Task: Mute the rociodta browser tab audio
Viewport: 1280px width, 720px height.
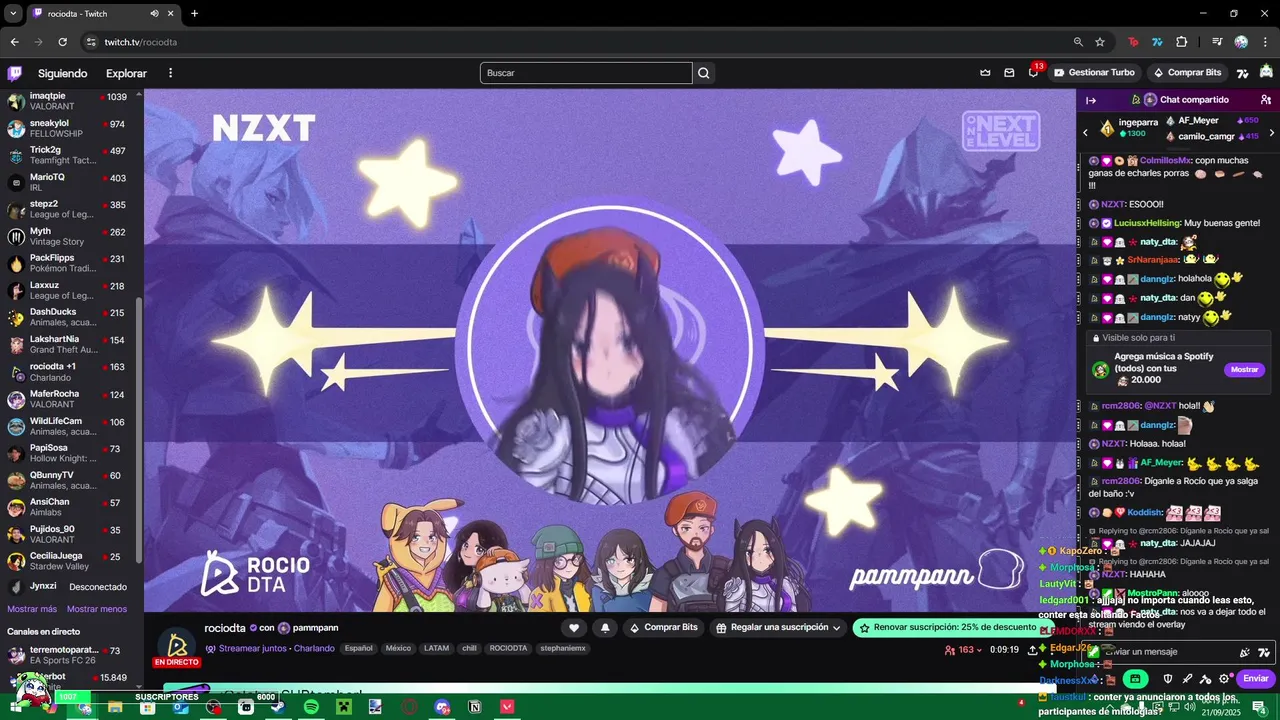Action: click(x=154, y=14)
